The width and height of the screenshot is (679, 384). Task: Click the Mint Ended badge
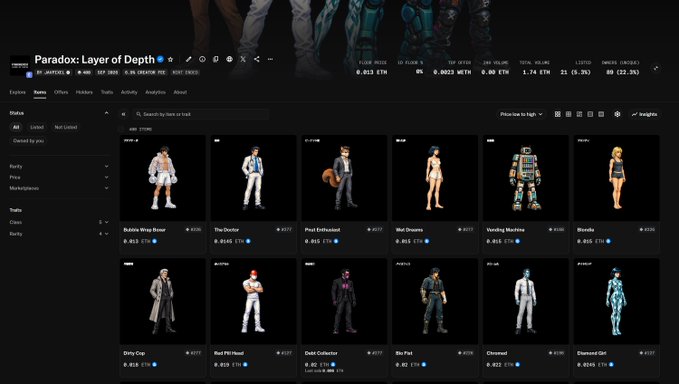[x=185, y=72]
